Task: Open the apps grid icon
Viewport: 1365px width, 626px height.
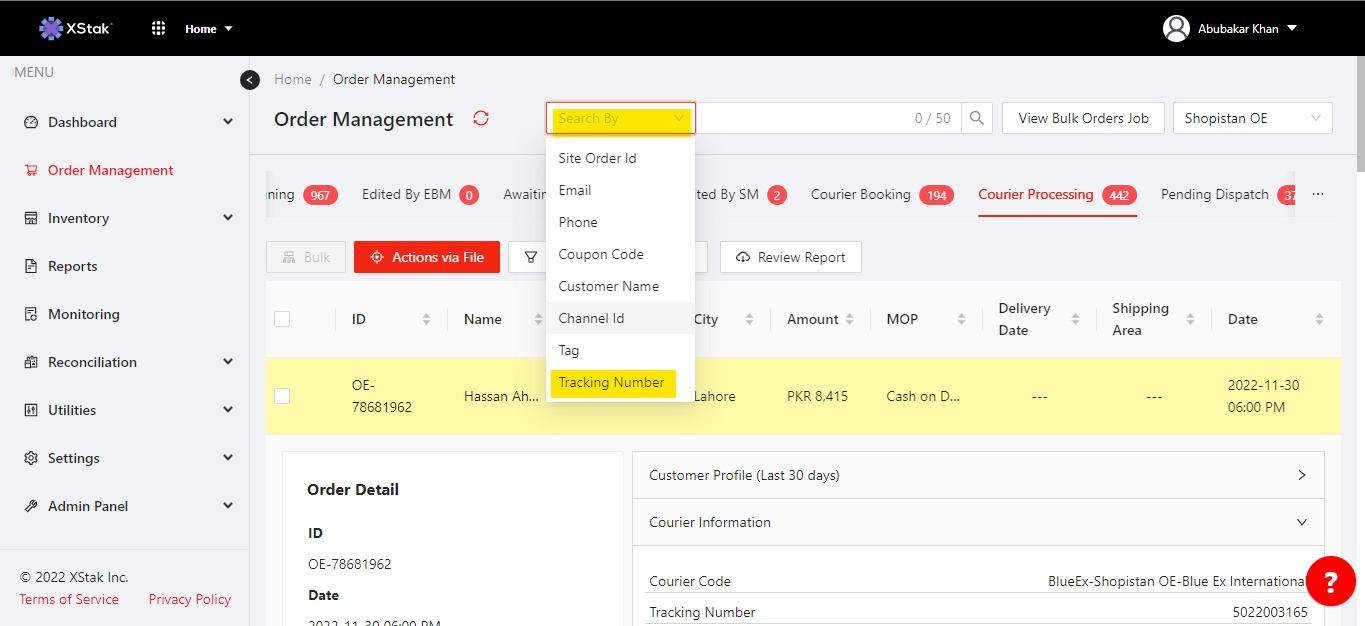Action: click(158, 28)
